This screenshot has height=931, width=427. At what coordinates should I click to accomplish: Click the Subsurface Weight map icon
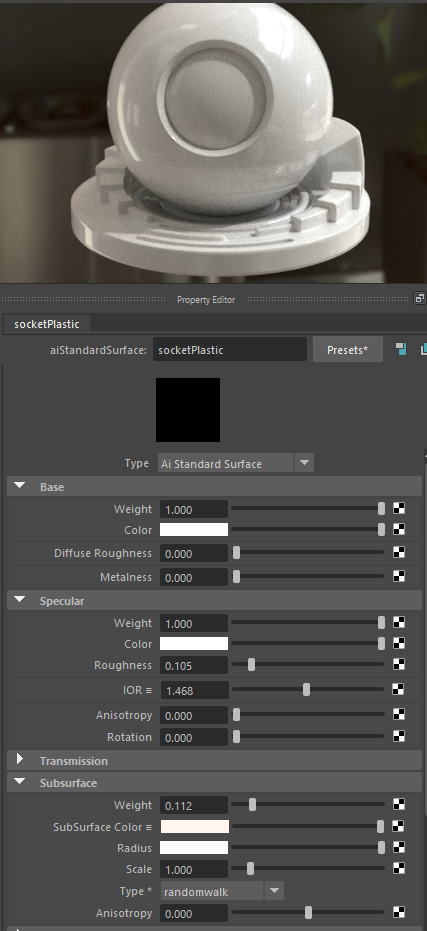(399, 805)
